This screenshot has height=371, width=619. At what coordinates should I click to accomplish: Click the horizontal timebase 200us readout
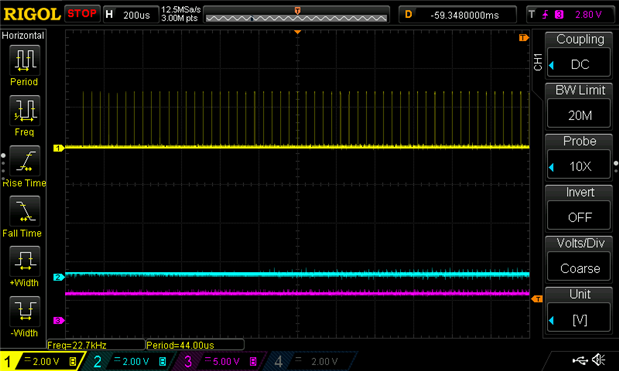click(x=136, y=15)
